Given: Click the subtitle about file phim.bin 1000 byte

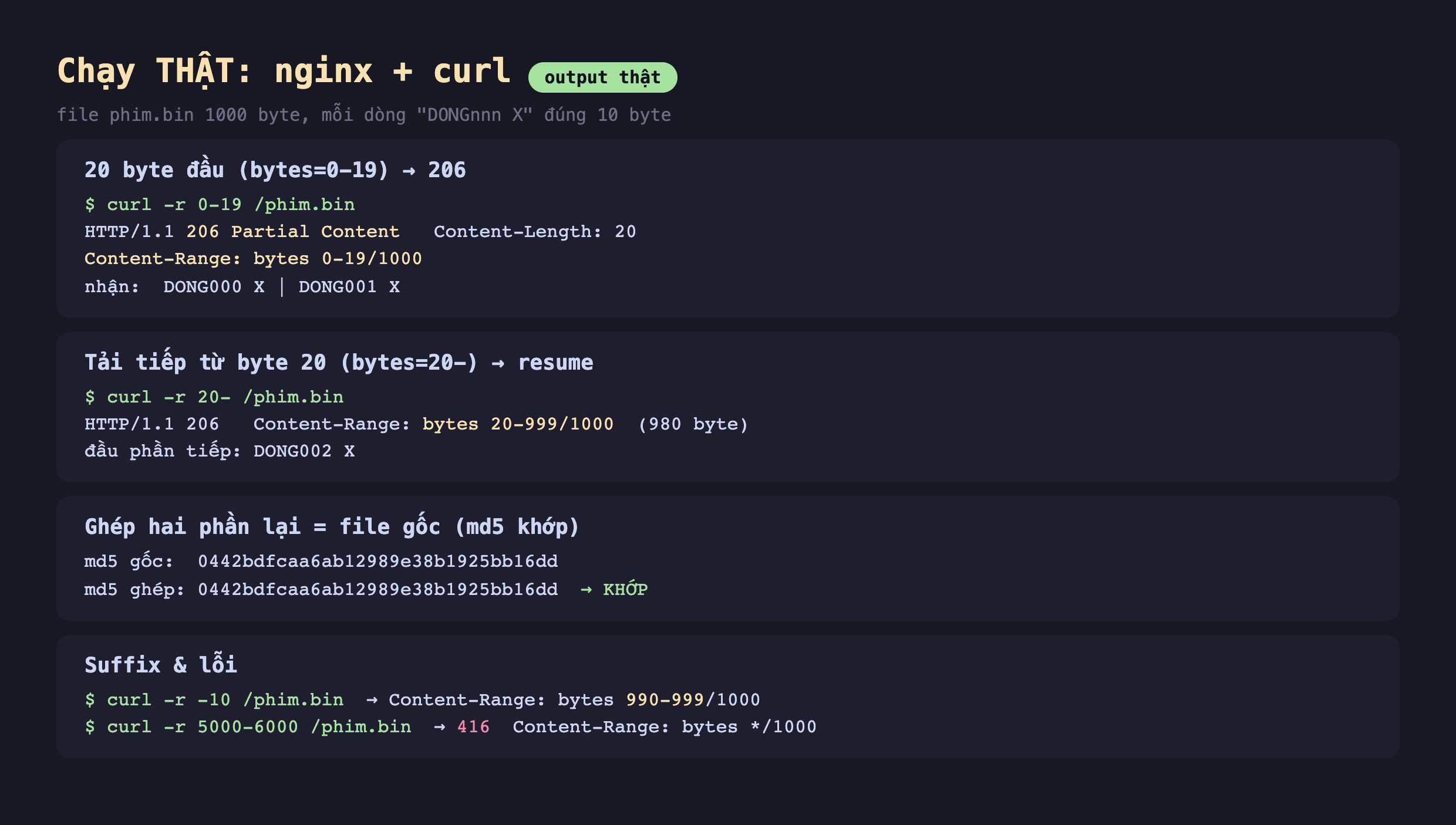Looking at the screenshot, I should 363,114.
